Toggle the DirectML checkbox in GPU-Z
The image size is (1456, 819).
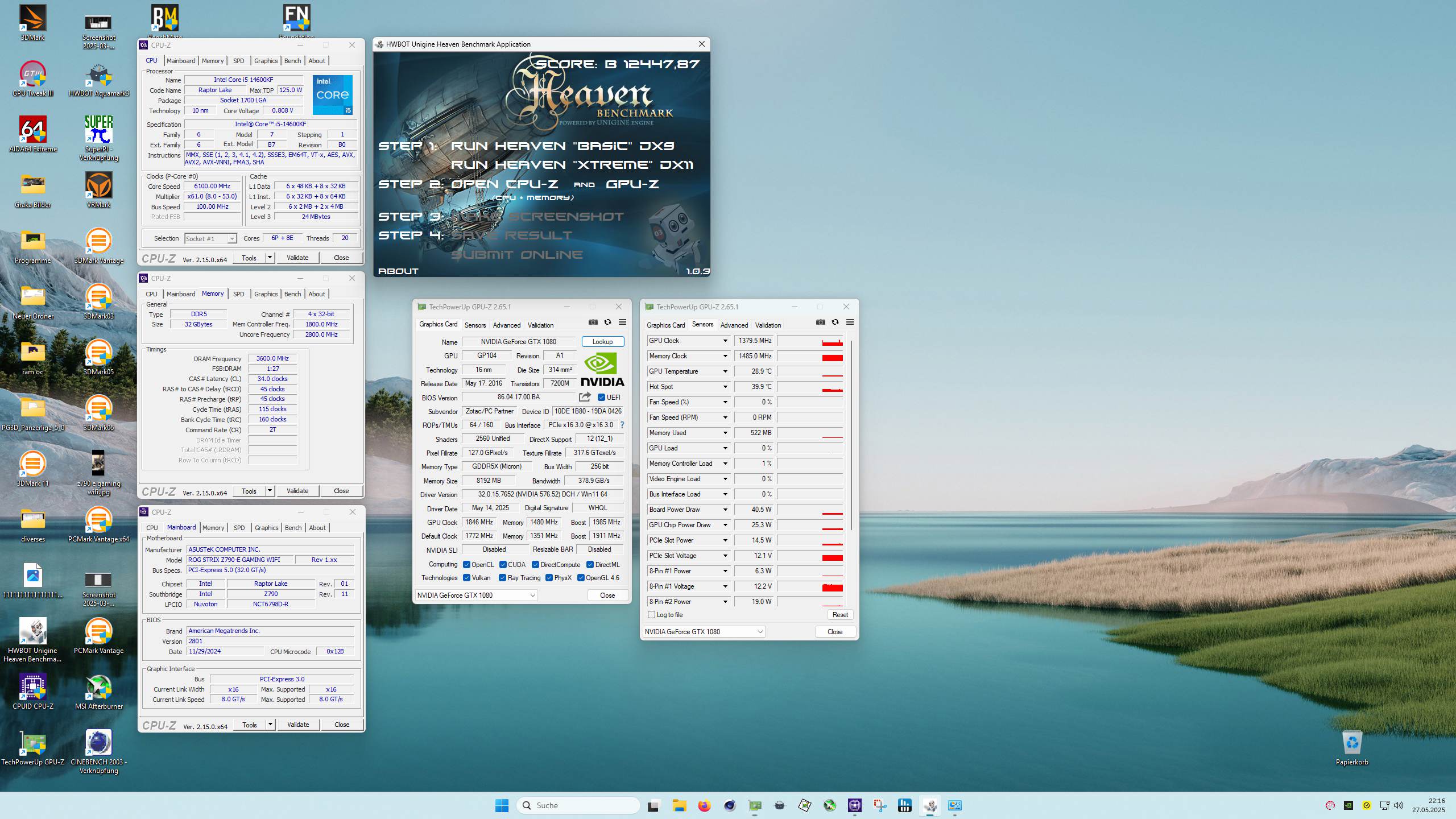coord(590,565)
